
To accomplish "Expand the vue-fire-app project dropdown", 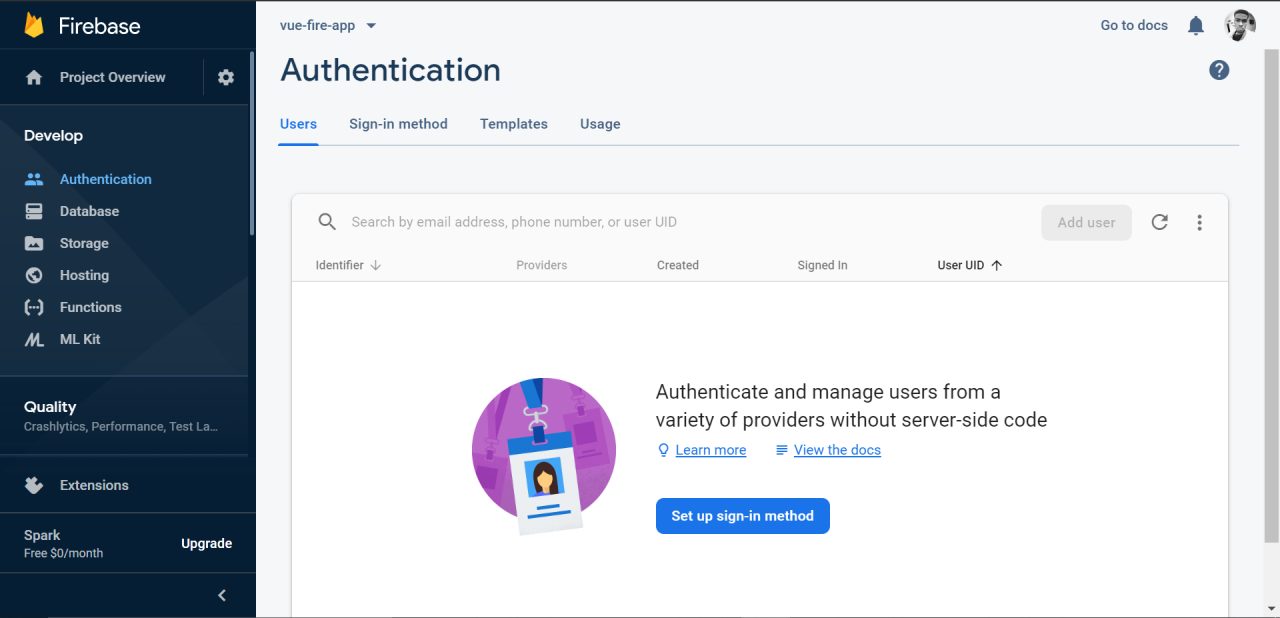I will [329, 26].
